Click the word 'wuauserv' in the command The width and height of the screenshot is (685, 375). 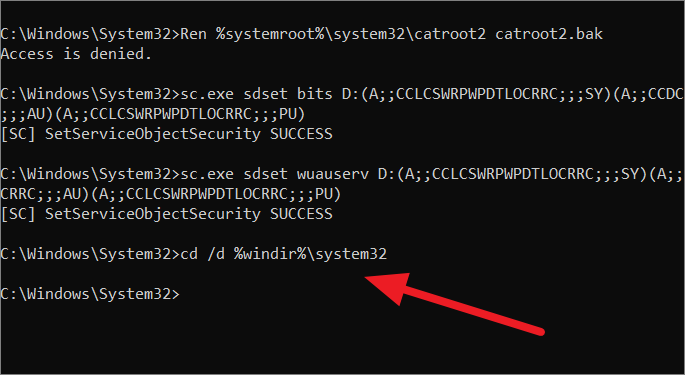[333, 174]
